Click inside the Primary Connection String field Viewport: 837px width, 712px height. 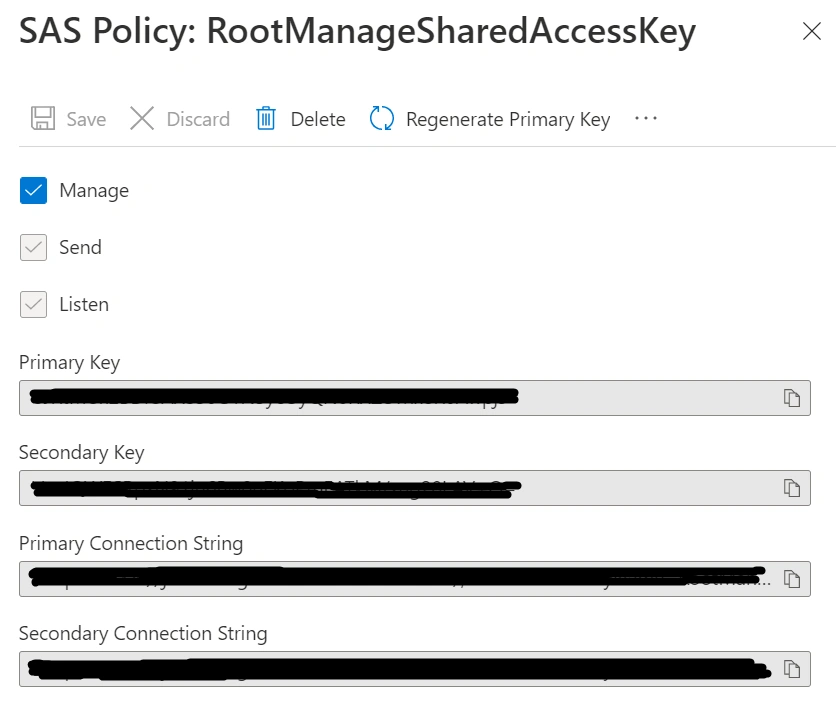tap(415, 579)
